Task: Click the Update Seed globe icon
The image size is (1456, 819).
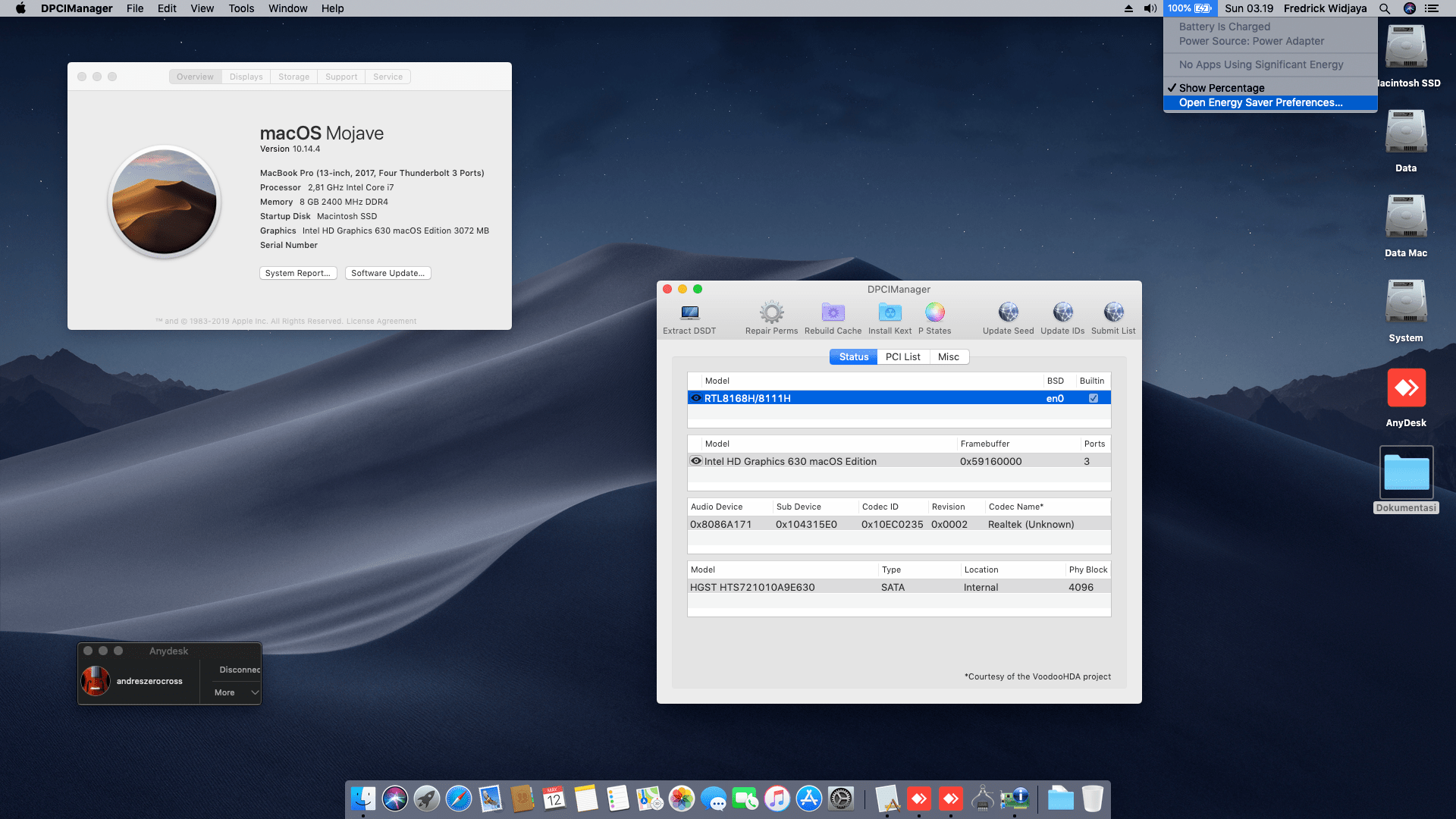Action: 1008,312
